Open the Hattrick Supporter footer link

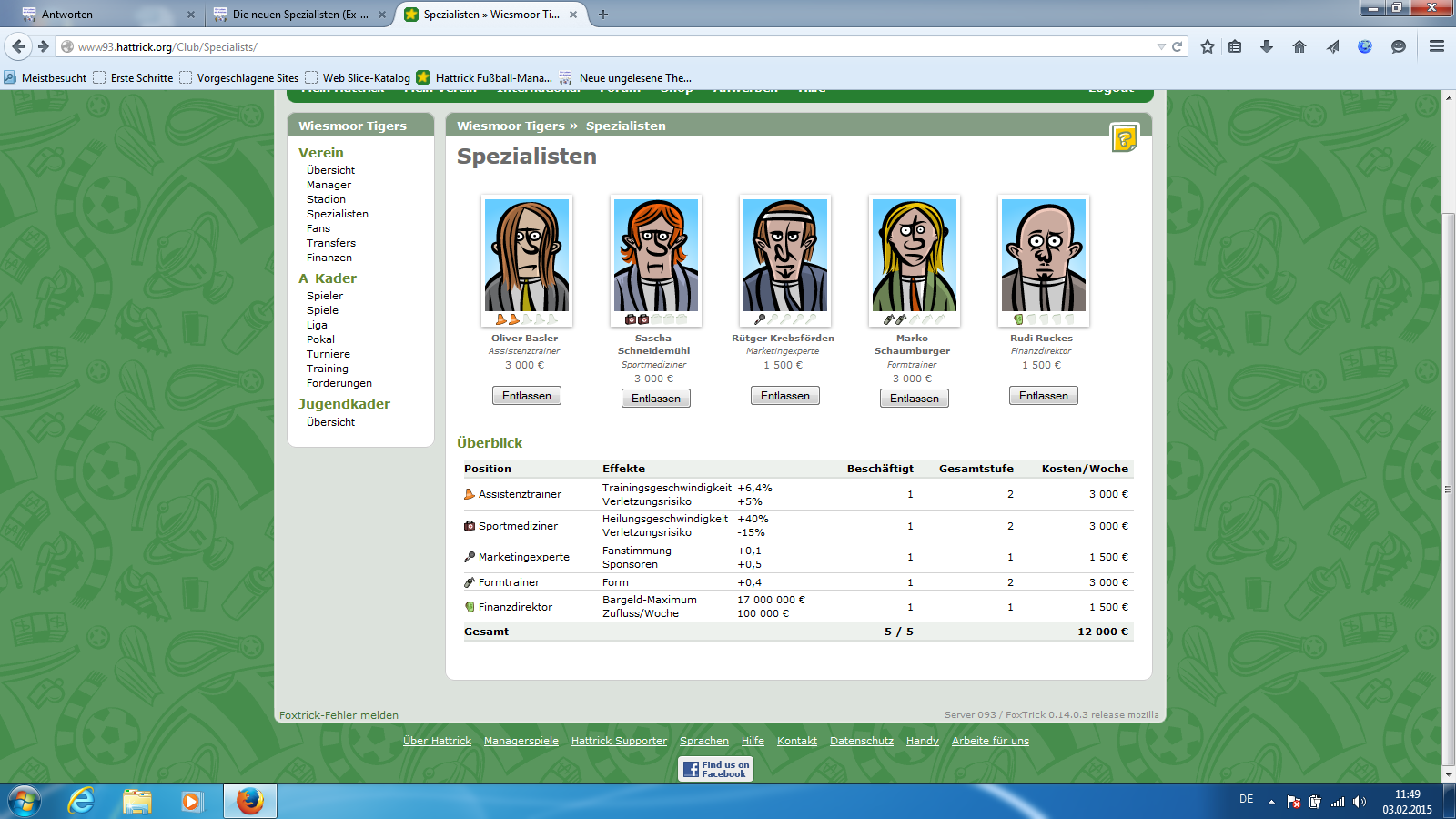tap(619, 741)
